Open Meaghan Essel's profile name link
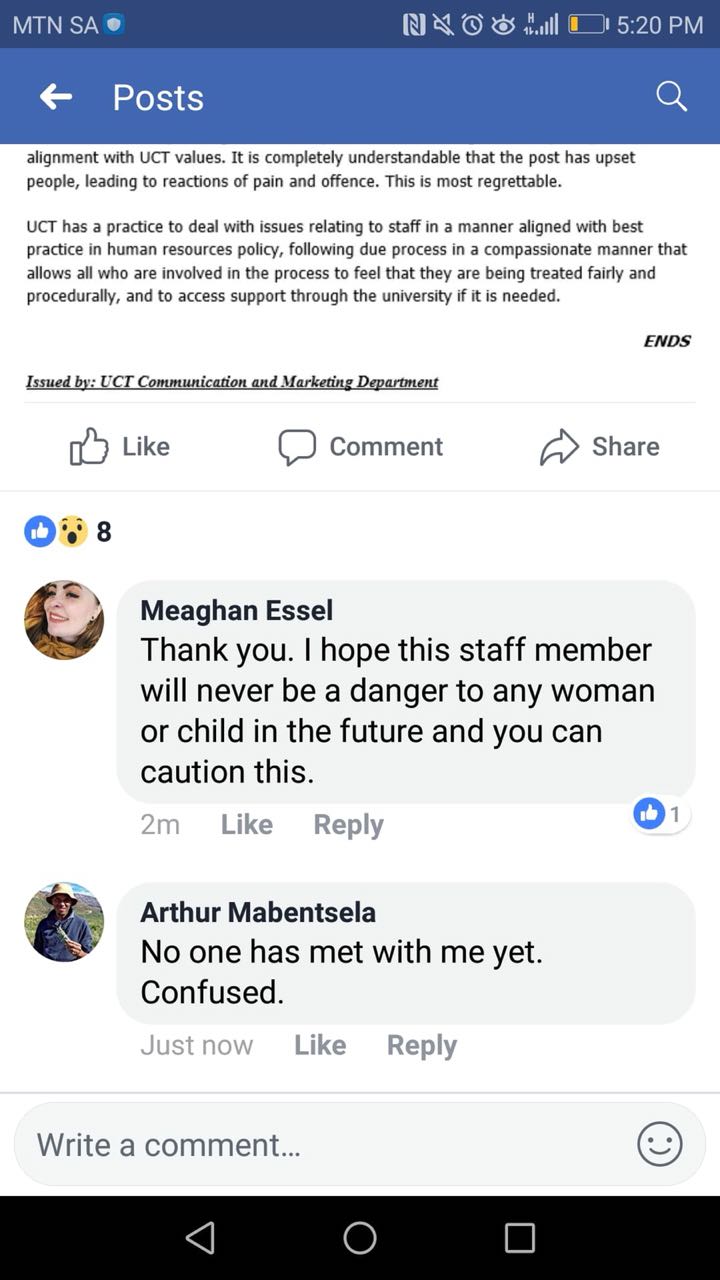This screenshot has height=1280, width=720. (x=237, y=610)
